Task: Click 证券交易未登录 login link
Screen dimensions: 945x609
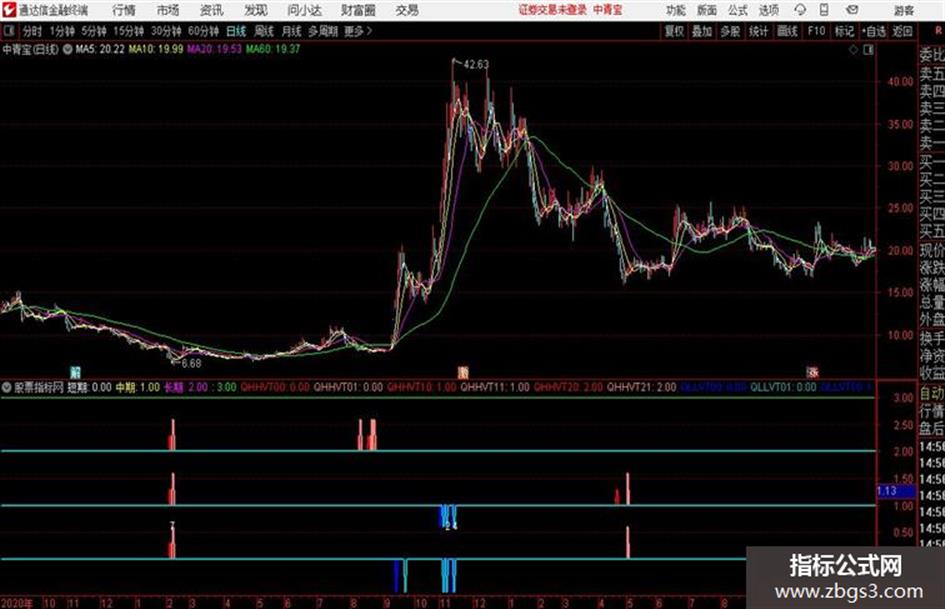Action: click(x=552, y=10)
